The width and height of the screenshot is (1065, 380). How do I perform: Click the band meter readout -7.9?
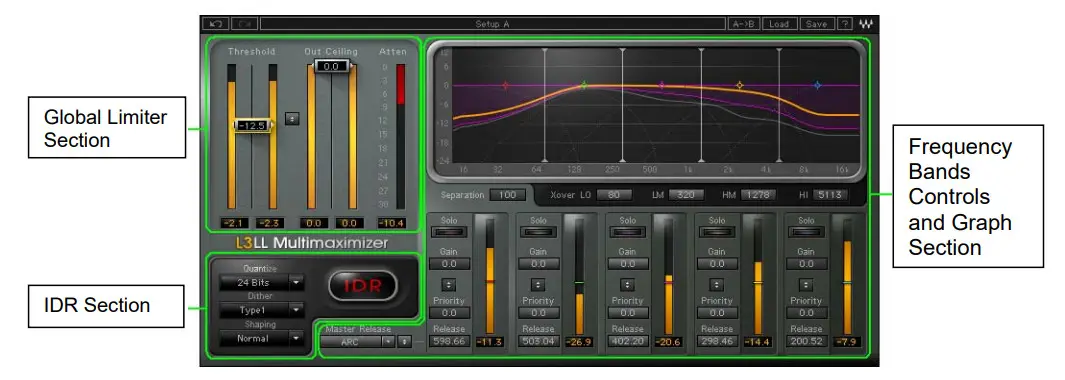(x=846, y=342)
